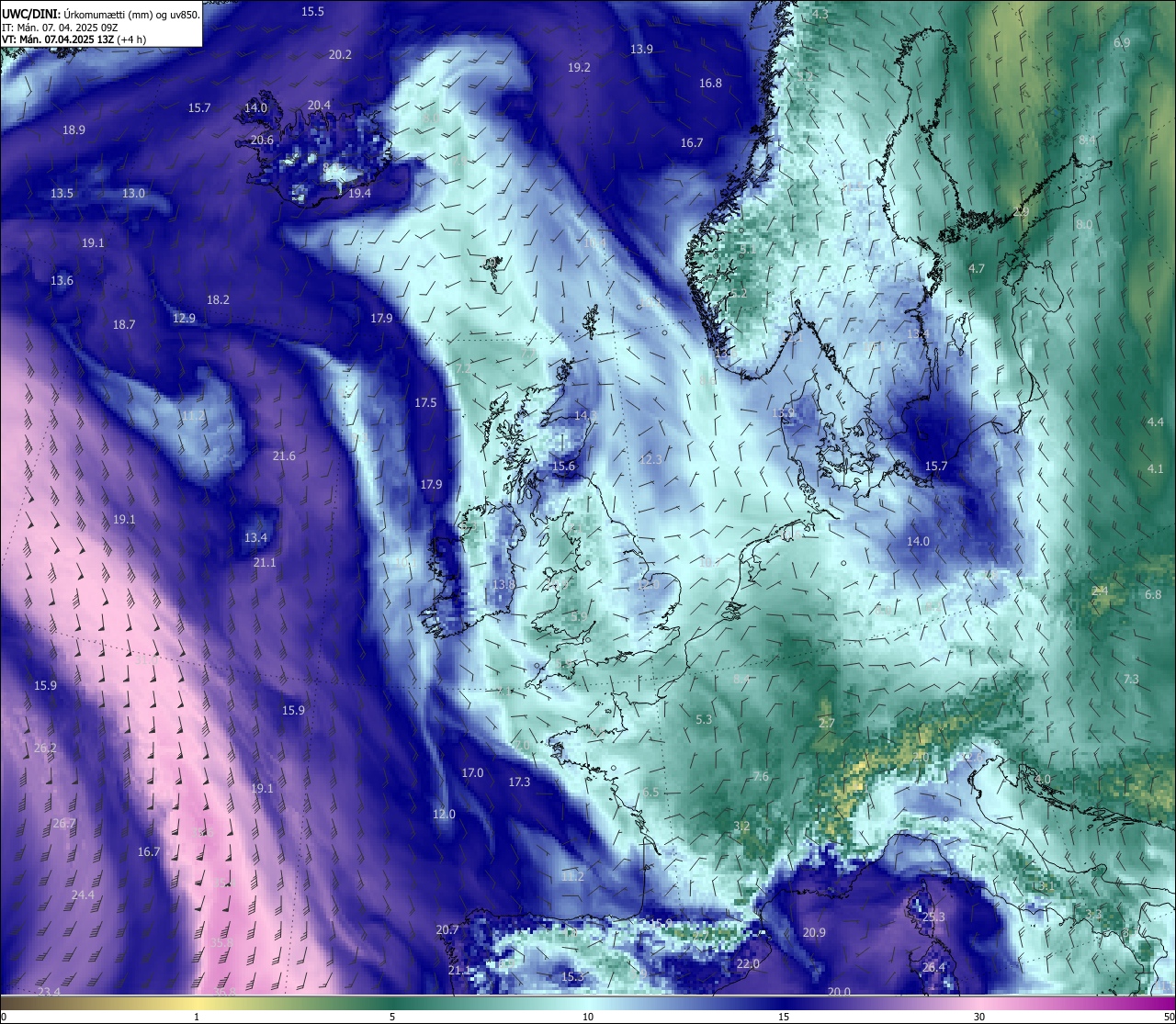Click the 20.7 value near Spain
Screen dimensions: 1176x1024
click(x=447, y=929)
